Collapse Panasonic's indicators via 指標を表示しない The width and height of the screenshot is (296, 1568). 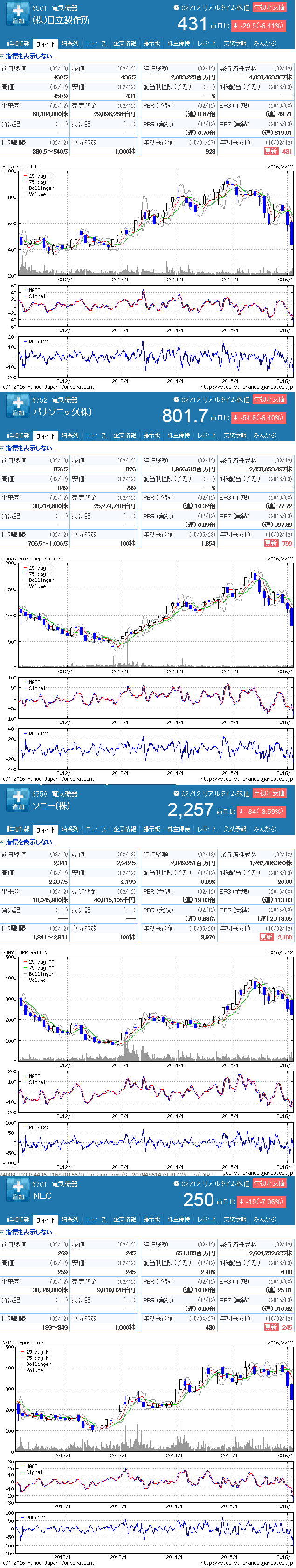pos(28,448)
